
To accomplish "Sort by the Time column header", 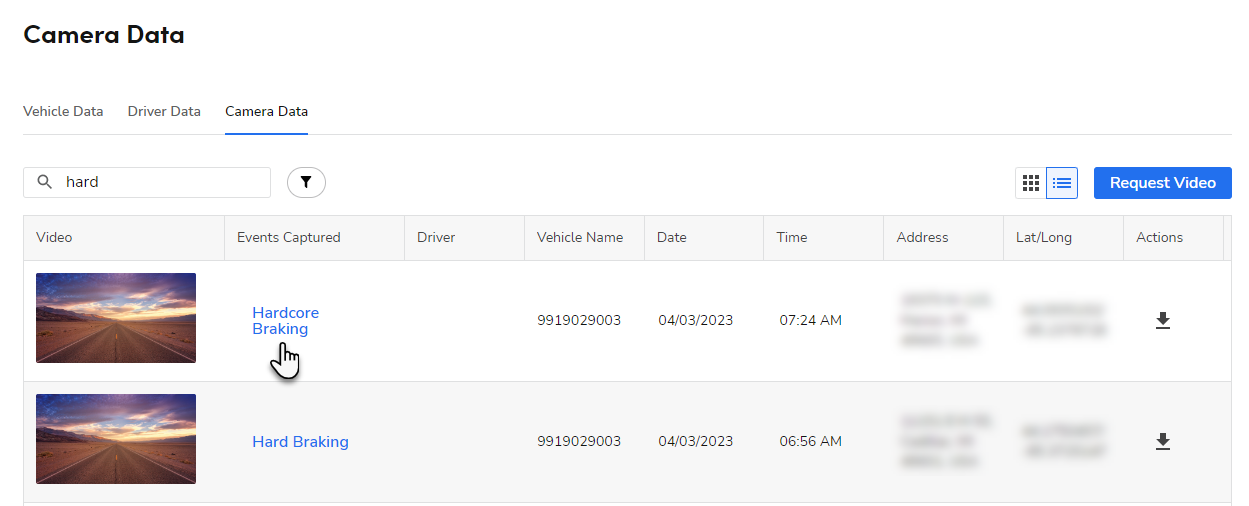I will pyautogui.click(x=792, y=237).
